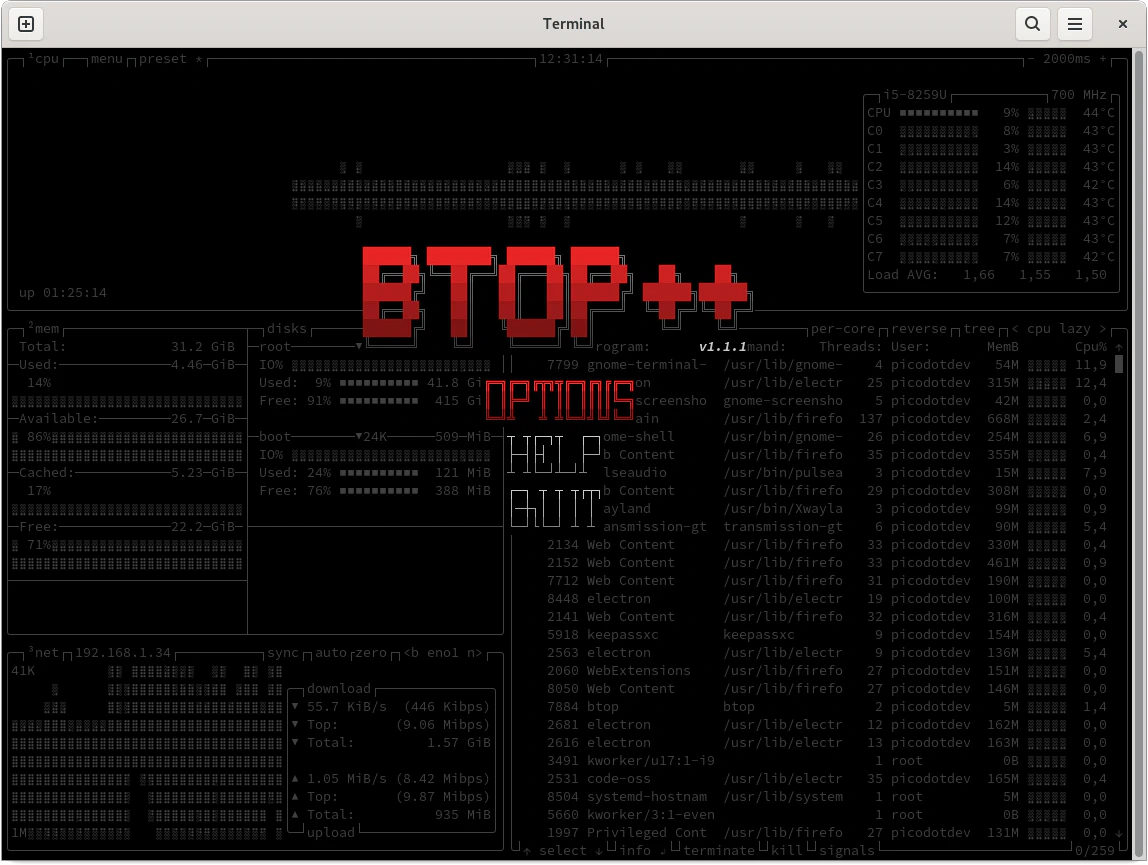Toggle per-core process CPU usage

coord(842,329)
